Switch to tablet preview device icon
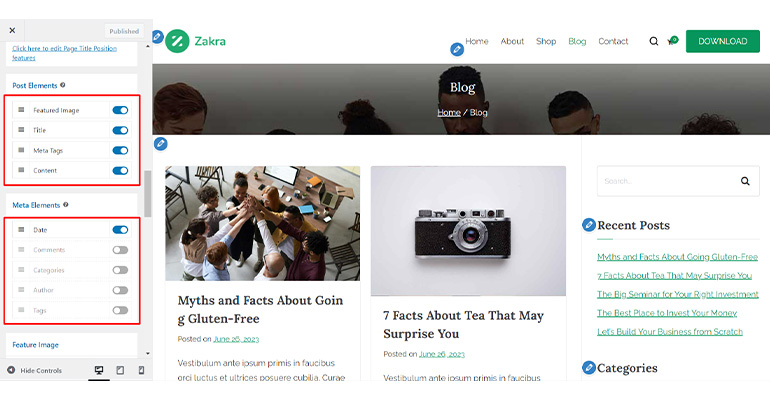The width and height of the screenshot is (770, 400). tap(120, 370)
